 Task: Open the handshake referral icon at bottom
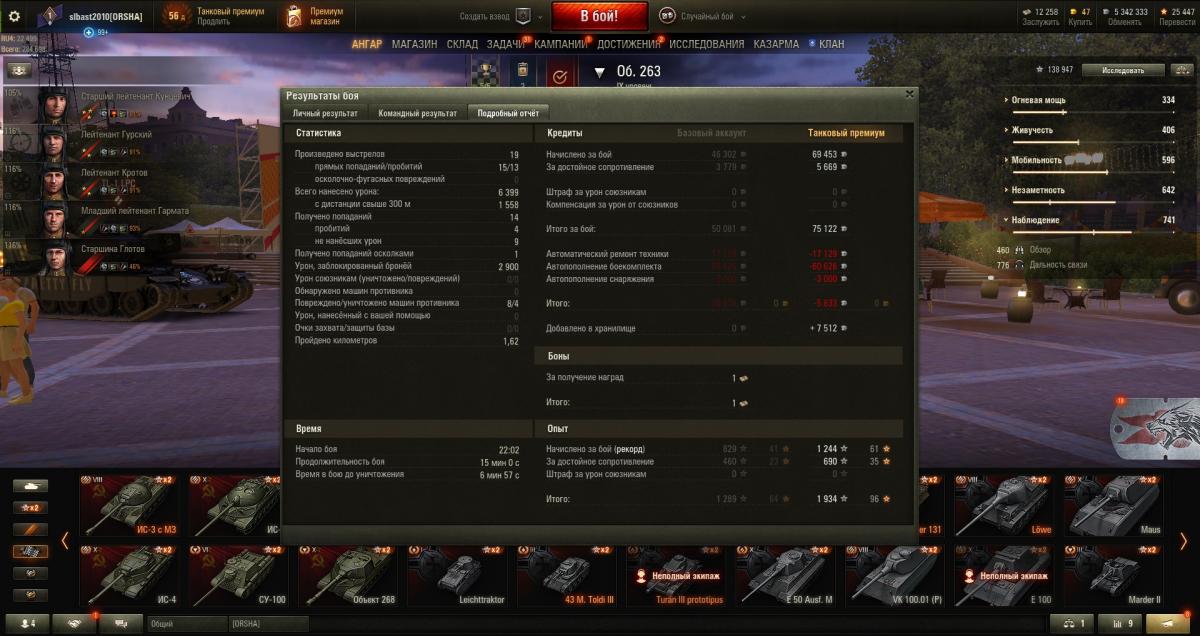pyautogui.click(x=74, y=623)
